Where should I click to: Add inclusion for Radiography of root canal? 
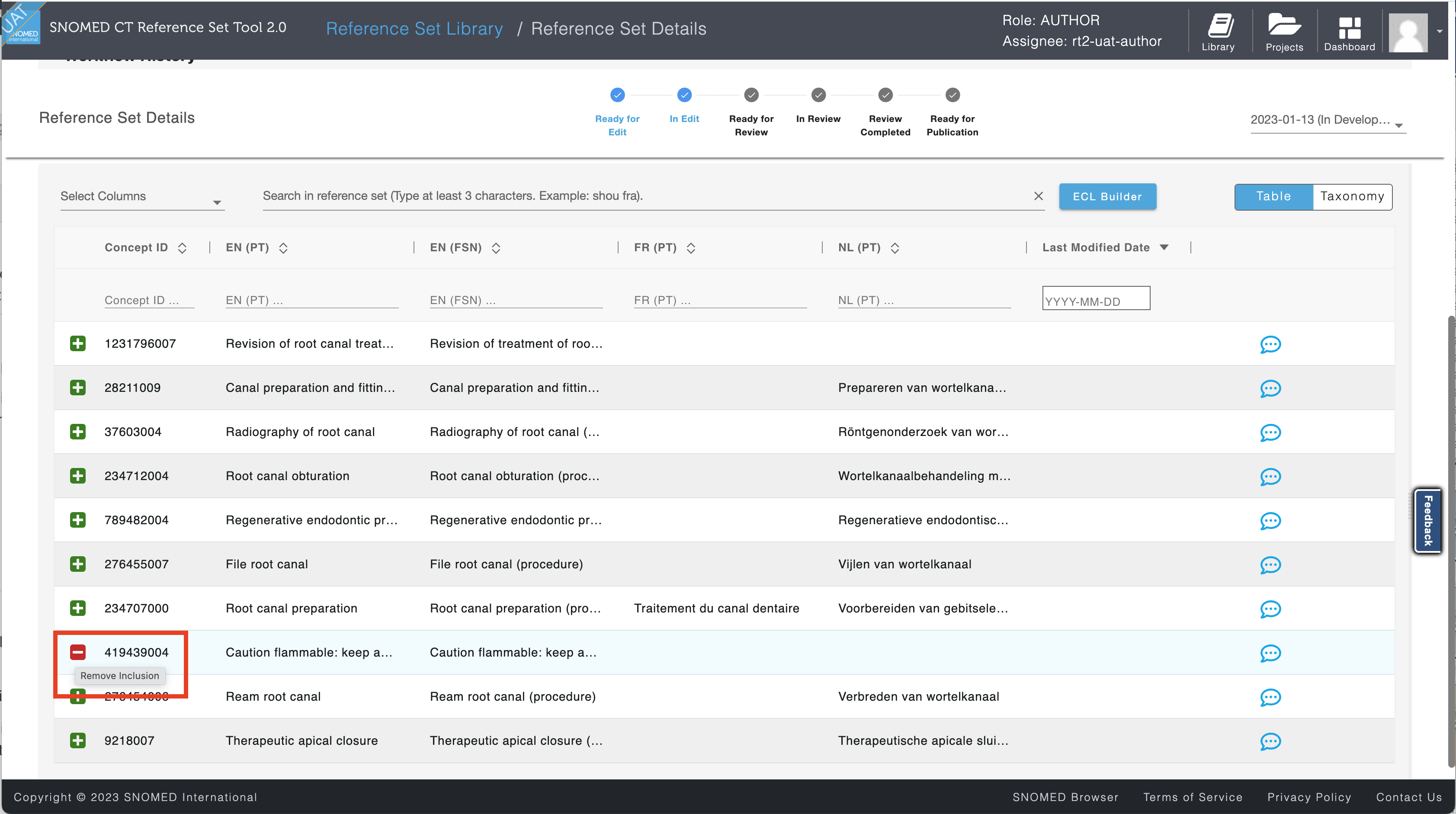point(78,432)
